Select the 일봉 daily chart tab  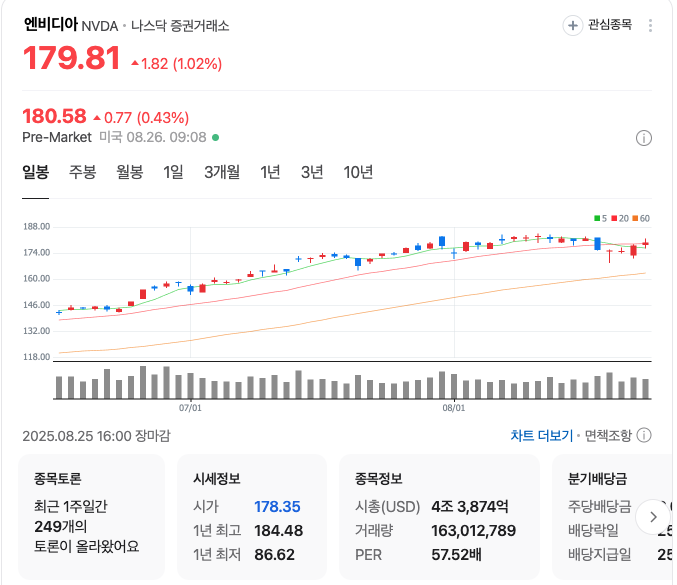(35, 172)
